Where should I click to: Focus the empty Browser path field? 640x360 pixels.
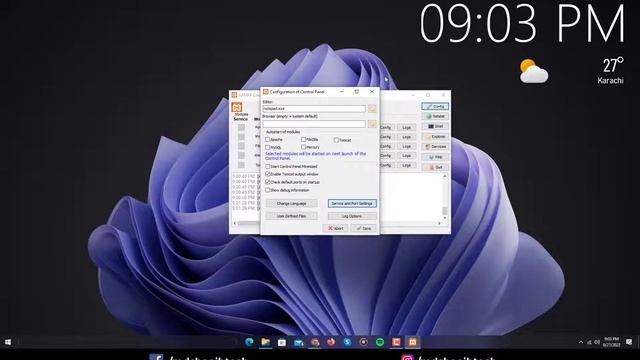tap(314, 124)
